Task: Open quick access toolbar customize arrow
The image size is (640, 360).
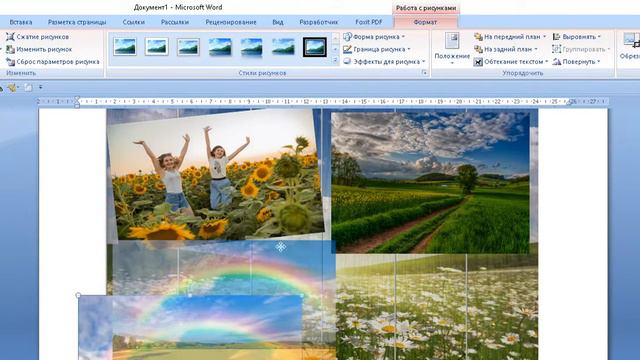Action: [40, 87]
